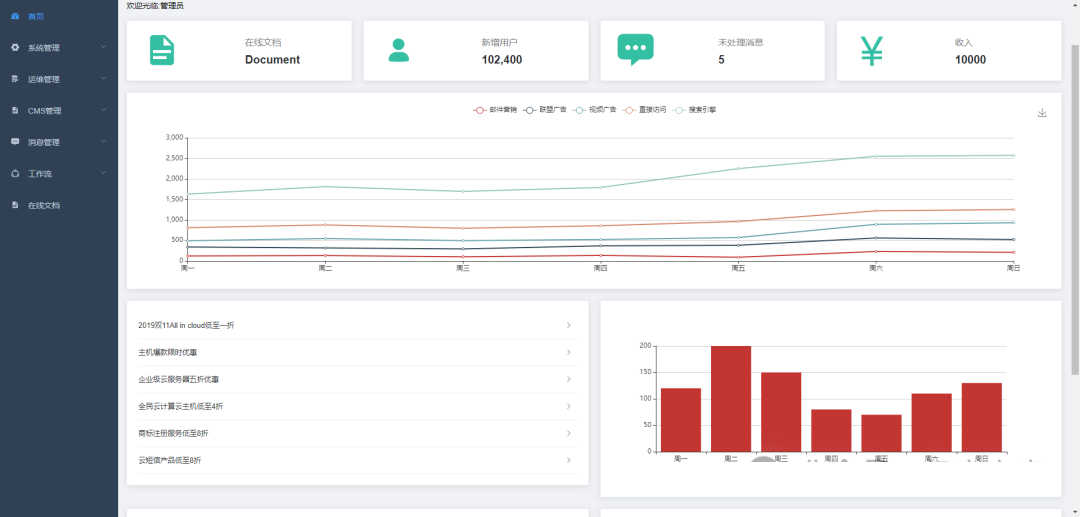Click the gear icon beside 系统管理
Viewport: 1080px width, 517px height.
(15, 47)
